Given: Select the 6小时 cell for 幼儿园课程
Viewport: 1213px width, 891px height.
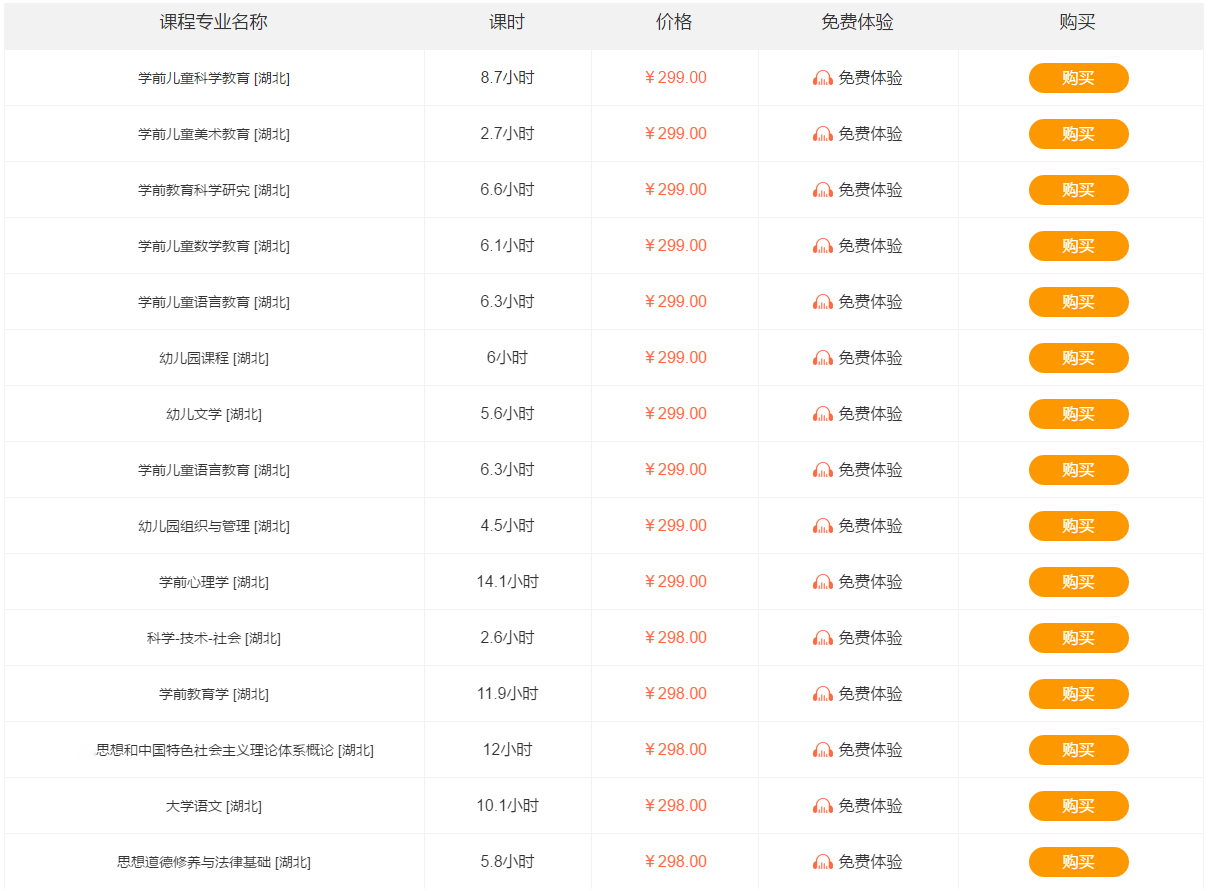Looking at the screenshot, I should tap(507, 358).
